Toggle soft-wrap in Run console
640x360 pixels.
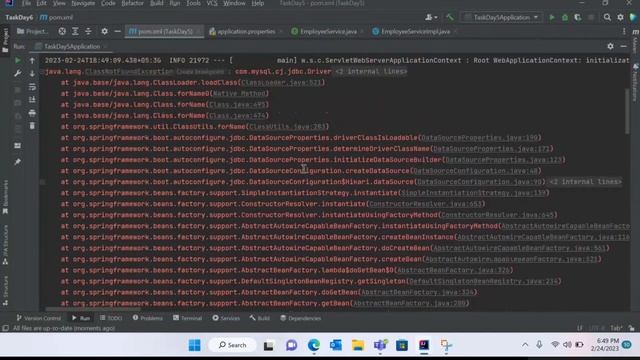tap(32, 87)
